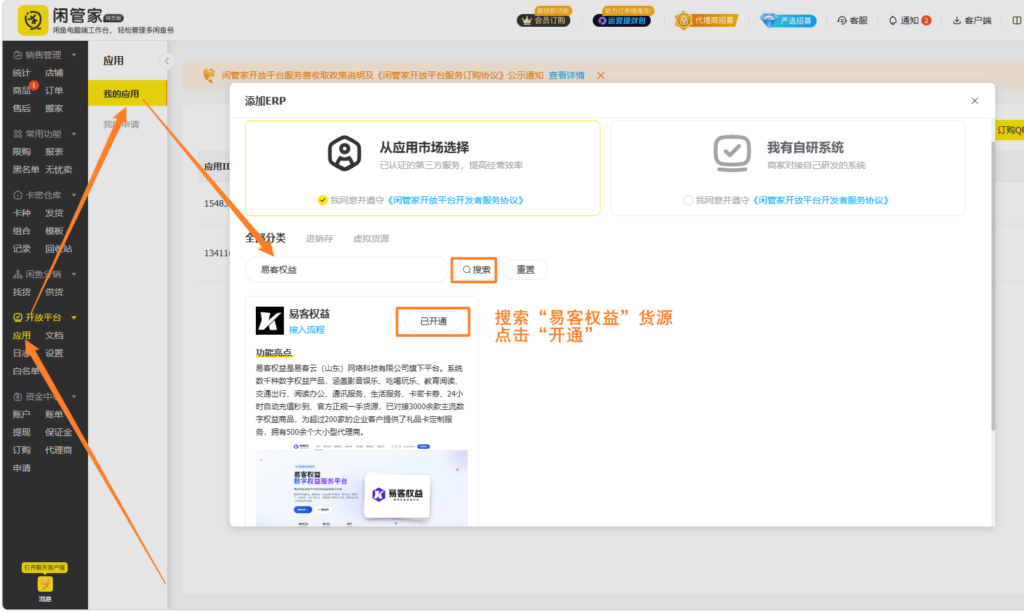Click the 从应用市场选择 person icon
Viewport: 1024px width, 612px height.
pyautogui.click(x=344, y=153)
